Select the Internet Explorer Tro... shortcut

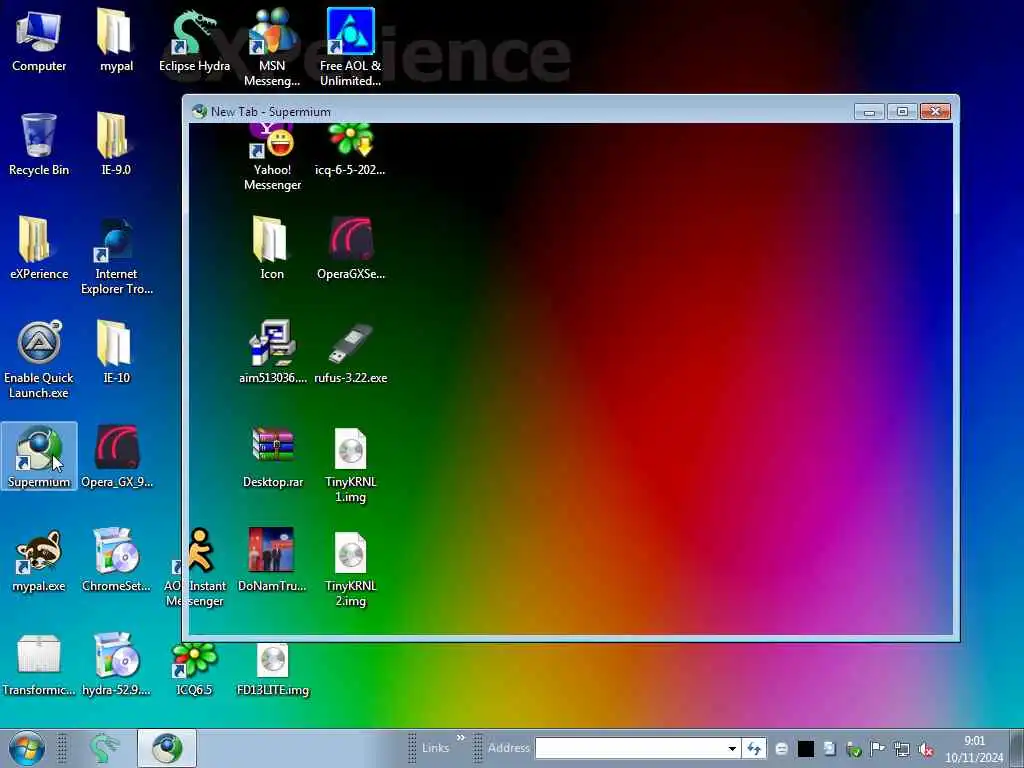click(x=116, y=256)
